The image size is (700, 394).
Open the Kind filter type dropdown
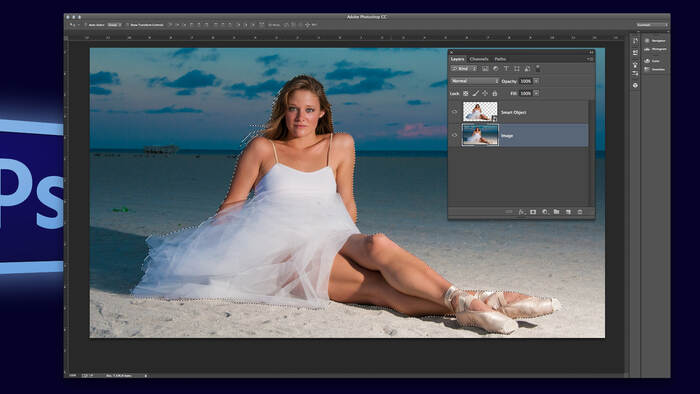click(464, 69)
